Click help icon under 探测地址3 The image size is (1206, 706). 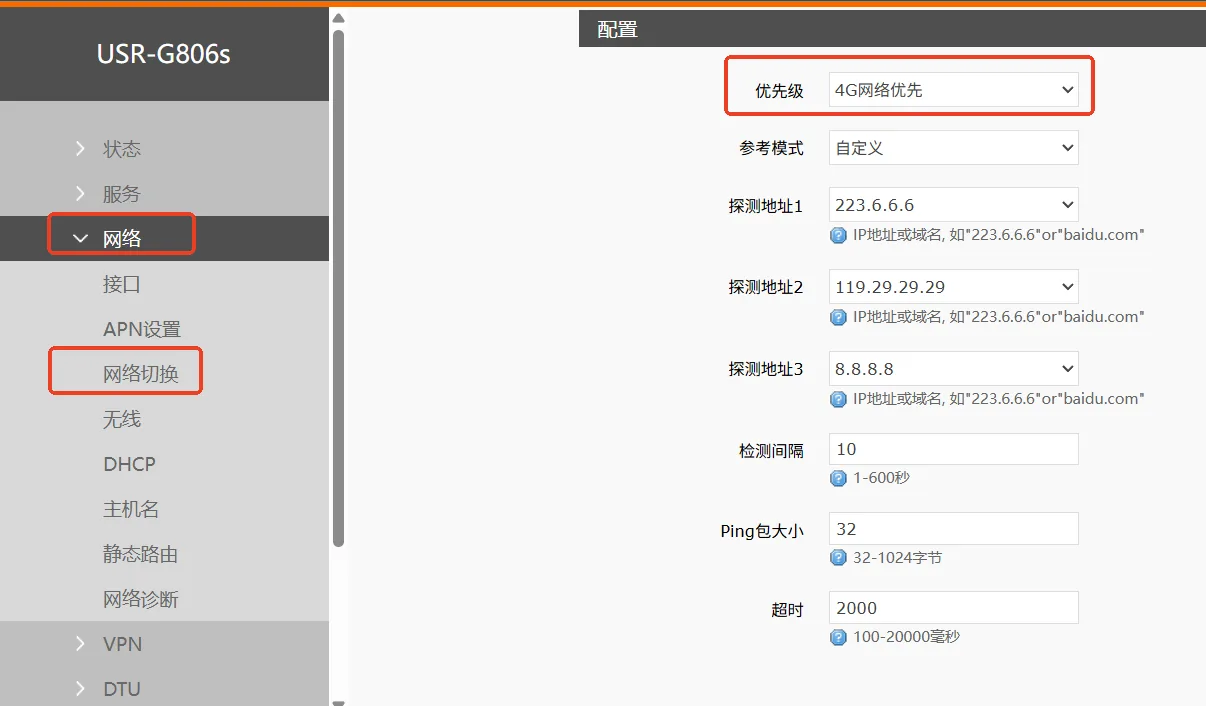point(839,399)
